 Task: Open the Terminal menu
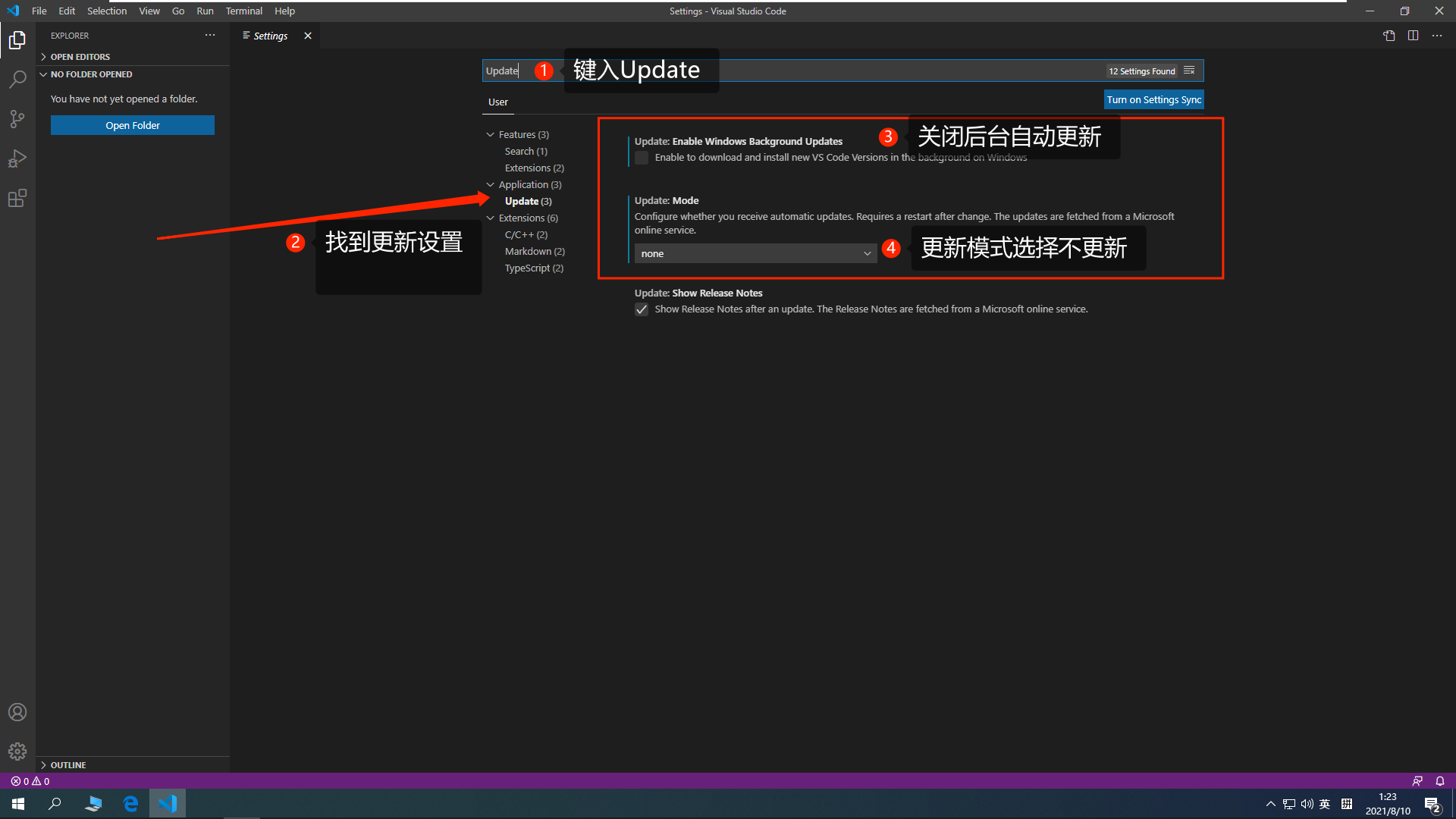pyautogui.click(x=243, y=11)
